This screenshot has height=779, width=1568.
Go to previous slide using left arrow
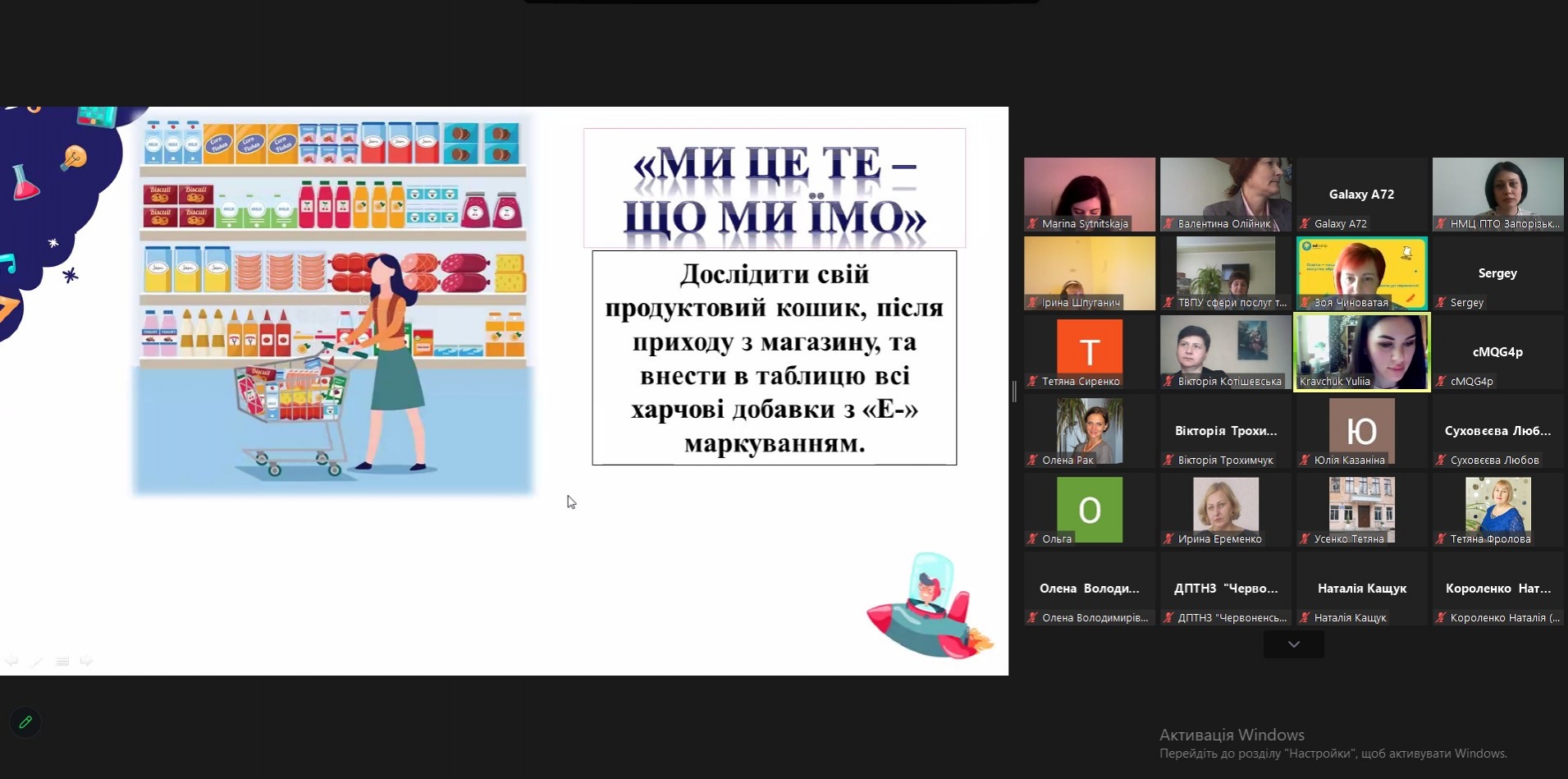(x=11, y=661)
